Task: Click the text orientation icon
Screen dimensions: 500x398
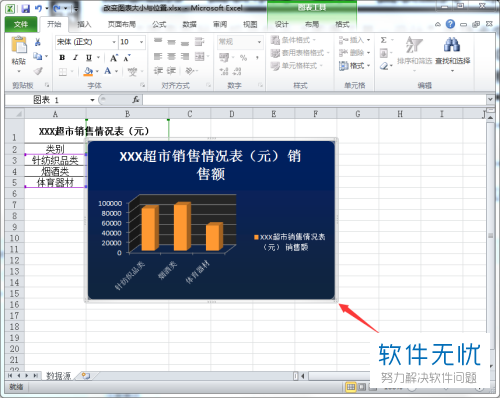Action: (x=190, y=71)
